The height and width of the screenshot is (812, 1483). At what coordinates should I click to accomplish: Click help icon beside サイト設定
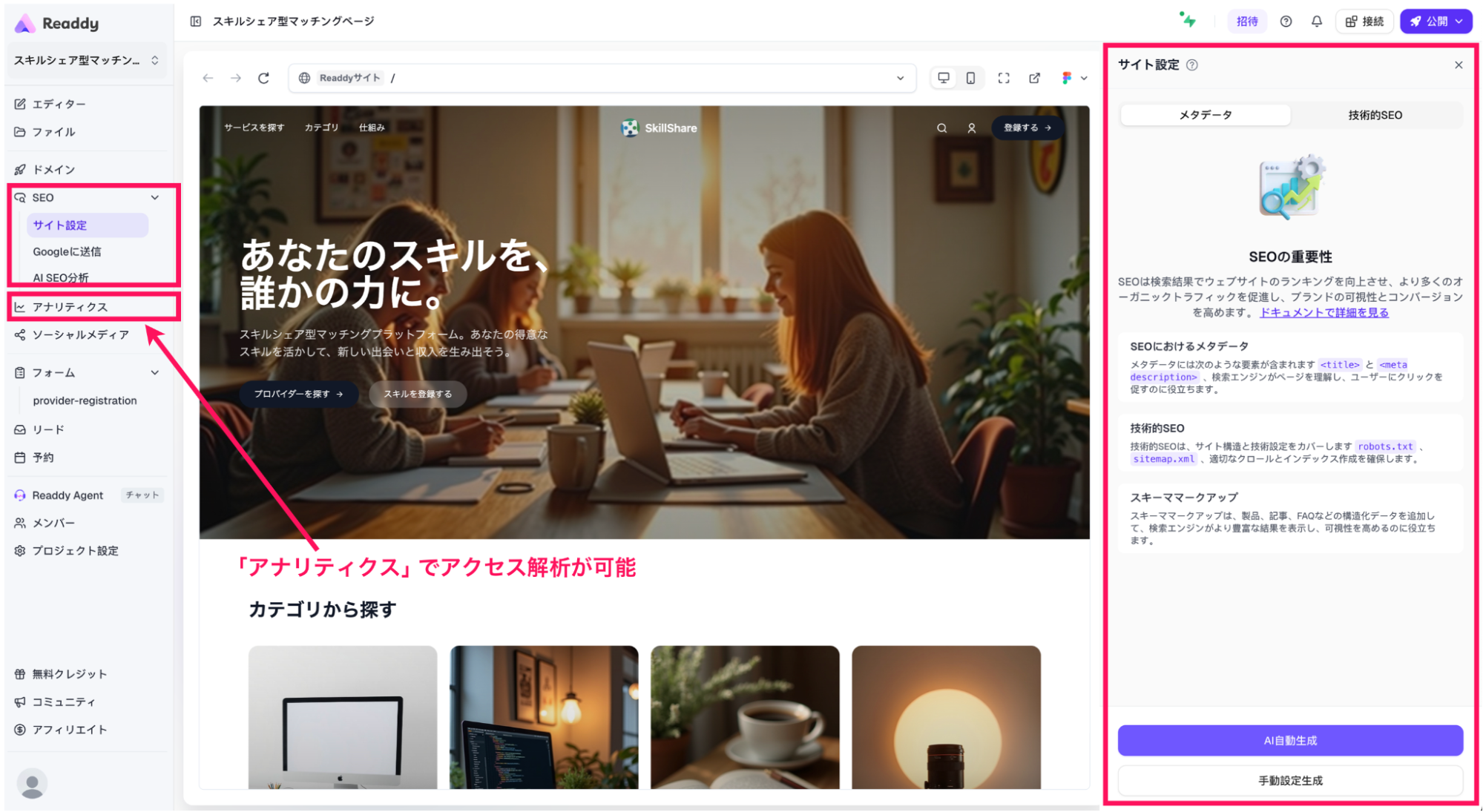click(x=1191, y=65)
